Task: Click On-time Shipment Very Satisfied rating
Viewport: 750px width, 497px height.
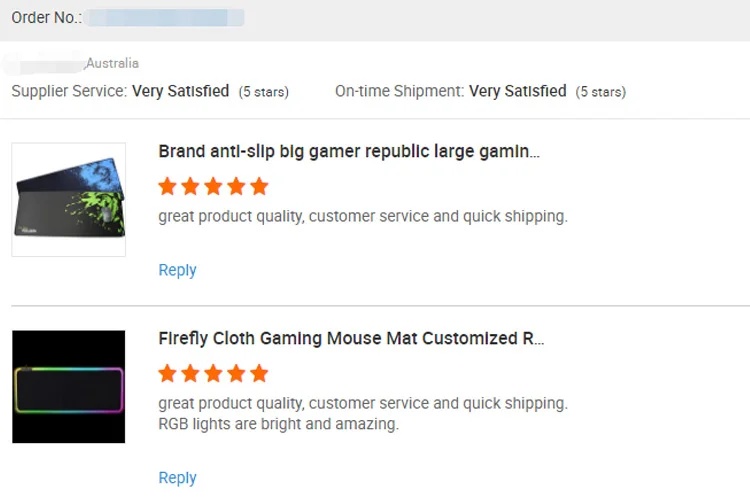Action: point(518,91)
